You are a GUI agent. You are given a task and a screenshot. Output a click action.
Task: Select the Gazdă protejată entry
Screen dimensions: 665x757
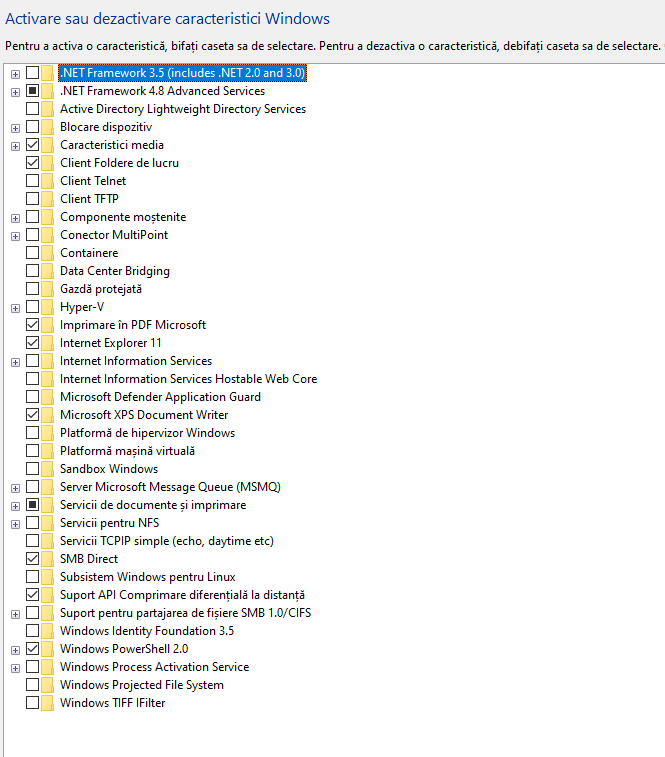[101, 289]
